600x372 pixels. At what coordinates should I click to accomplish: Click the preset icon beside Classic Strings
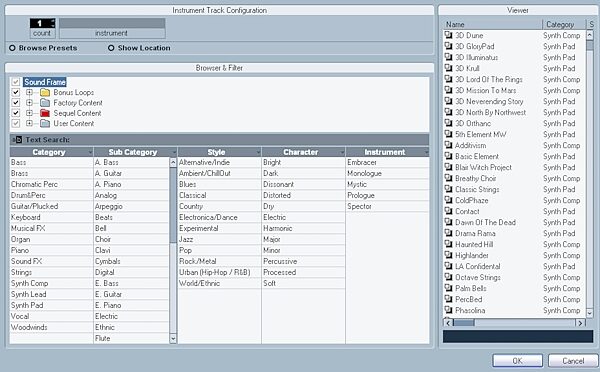coord(448,189)
